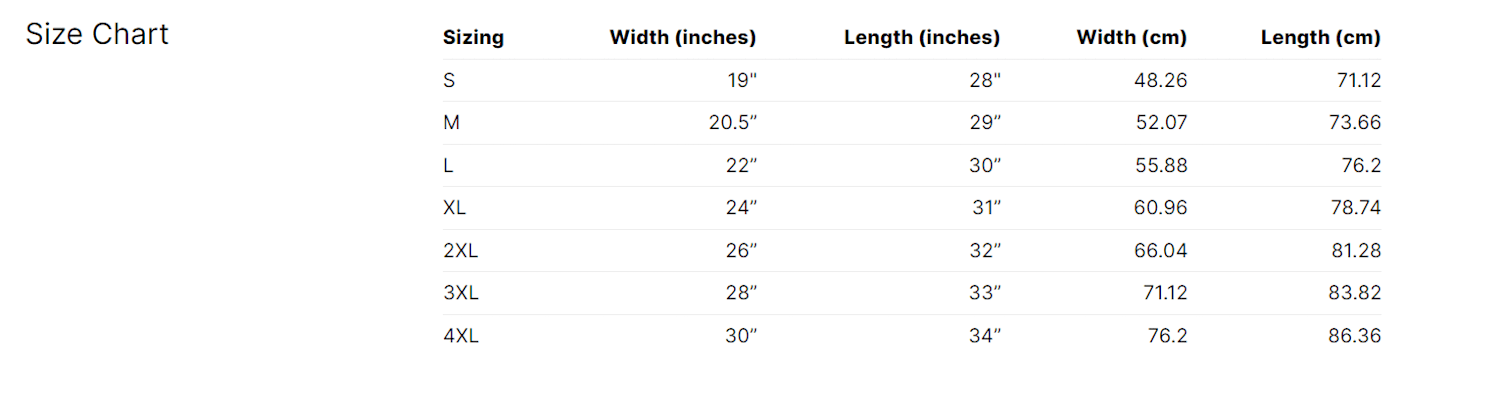The height and width of the screenshot is (413, 1500).
Task: Click the Width (cm) column header
Action: 1131,38
